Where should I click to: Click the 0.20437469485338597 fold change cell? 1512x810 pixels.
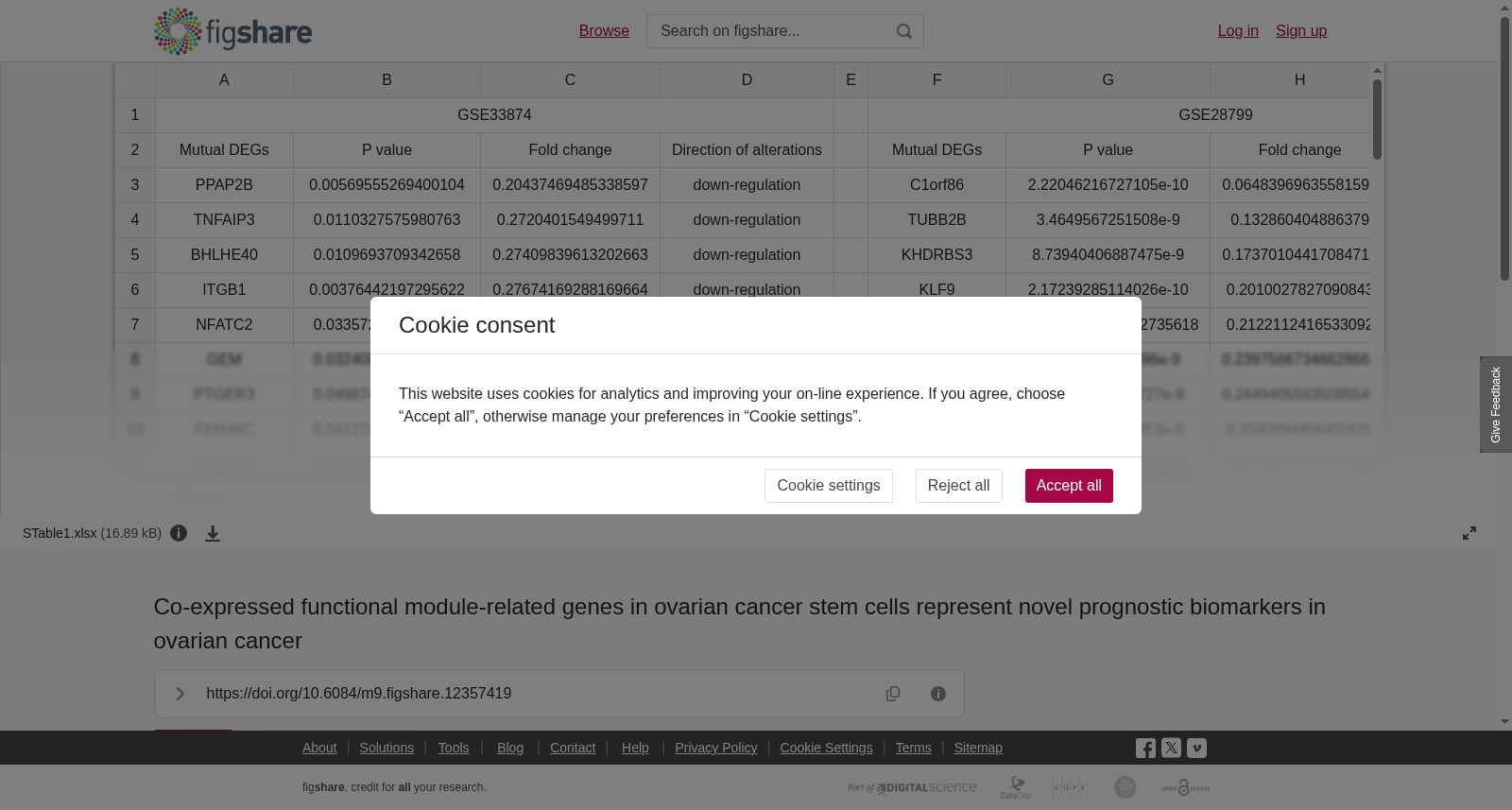point(570,185)
